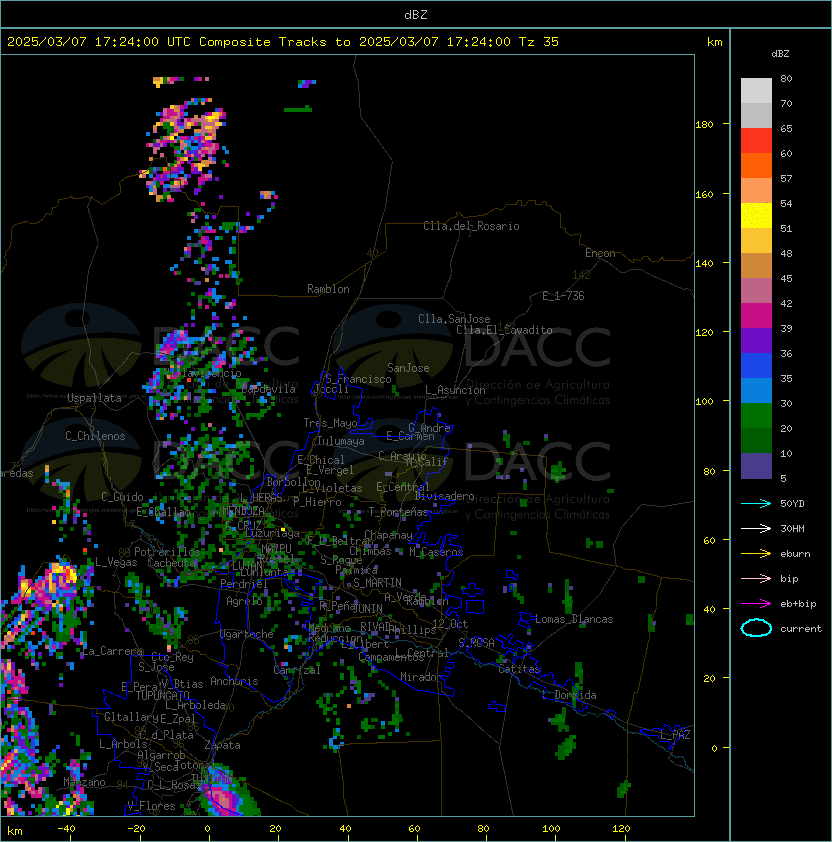The height and width of the screenshot is (842, 832).
Task: Click the -40 tick on horizontal axis
Action: coord(67,829)
